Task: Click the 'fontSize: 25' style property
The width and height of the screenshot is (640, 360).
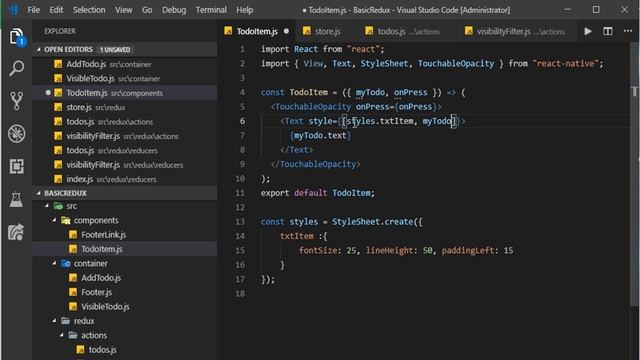Action: point(327,250)
